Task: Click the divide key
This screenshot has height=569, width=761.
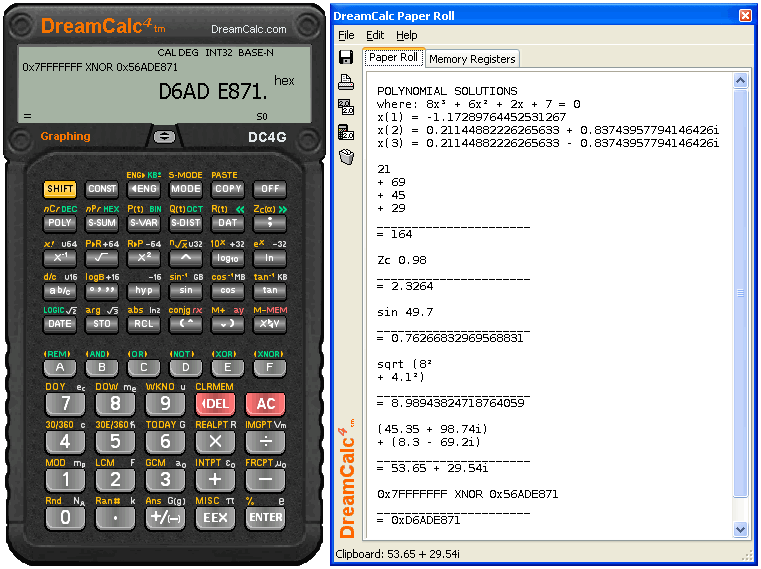Action: pyautogui.click(x=265, y=441)
